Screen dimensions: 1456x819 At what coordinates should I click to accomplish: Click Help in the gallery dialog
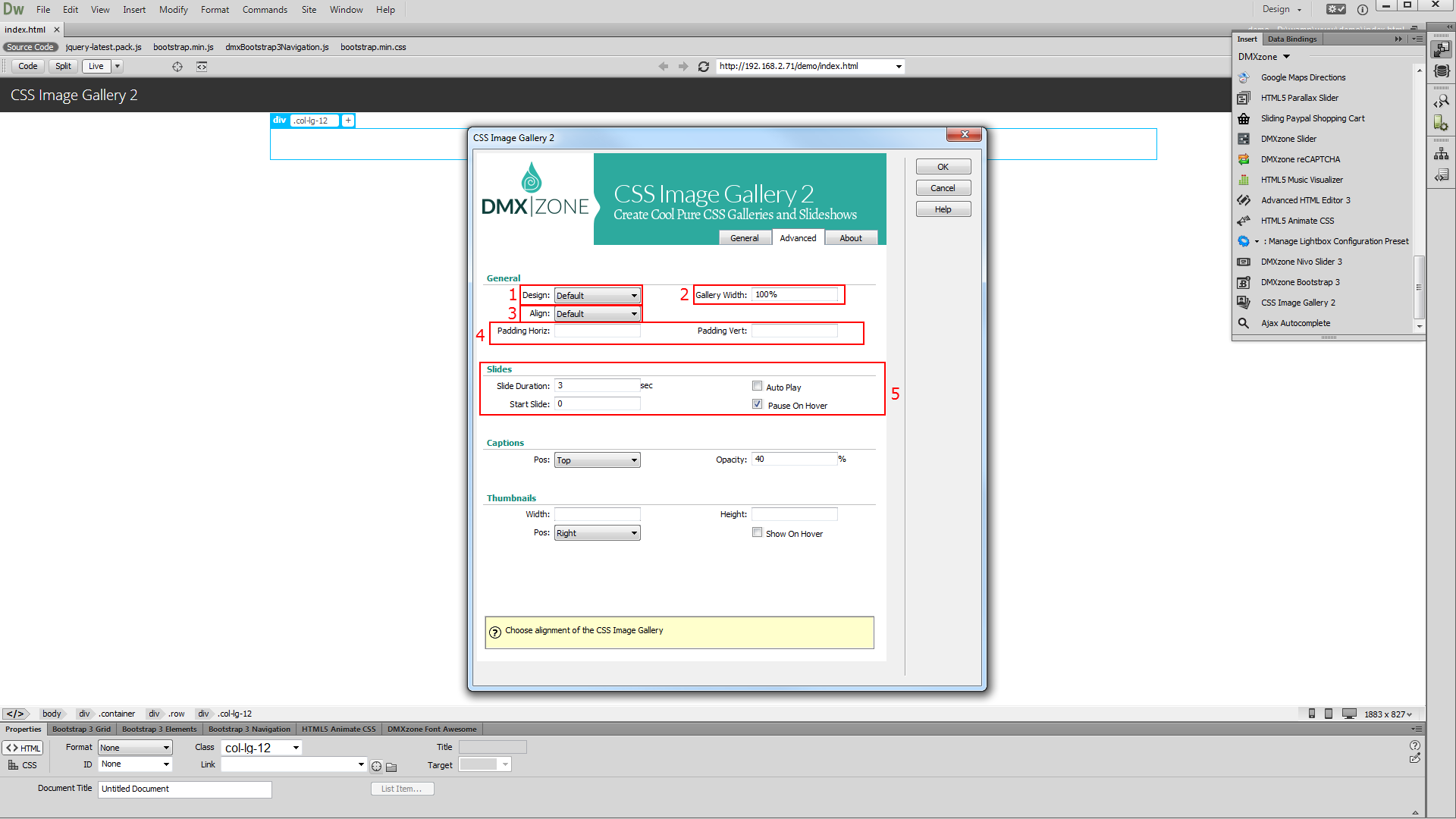(x=943, y=209)
